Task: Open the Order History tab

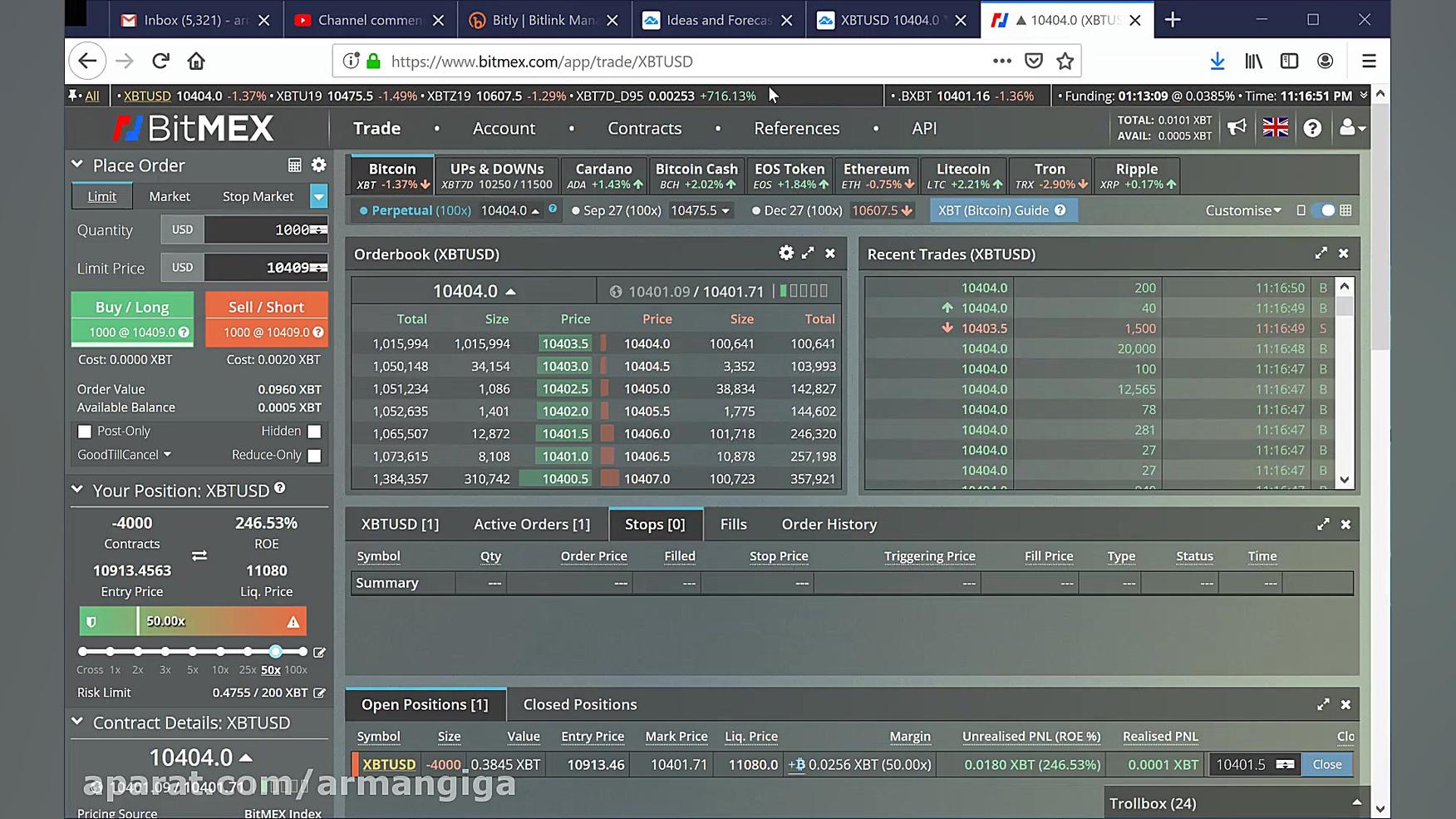Action: coord(829,524)
